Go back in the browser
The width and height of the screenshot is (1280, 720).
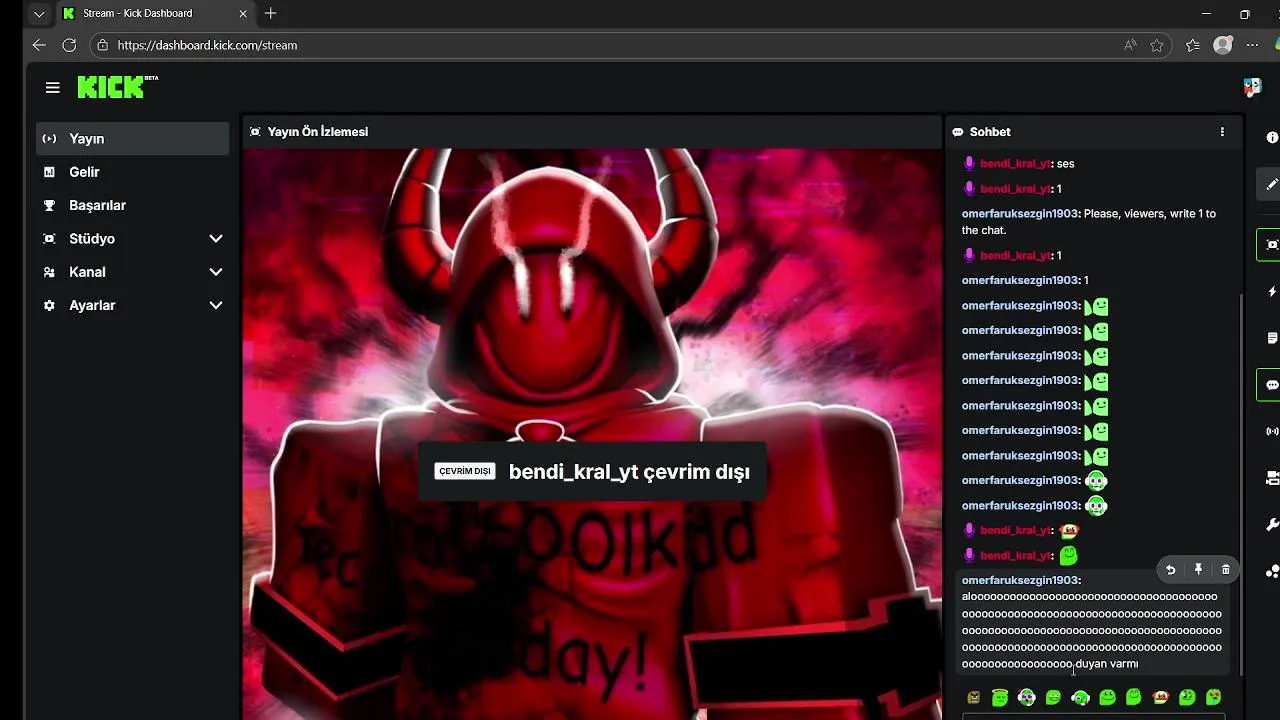(39, 45)
